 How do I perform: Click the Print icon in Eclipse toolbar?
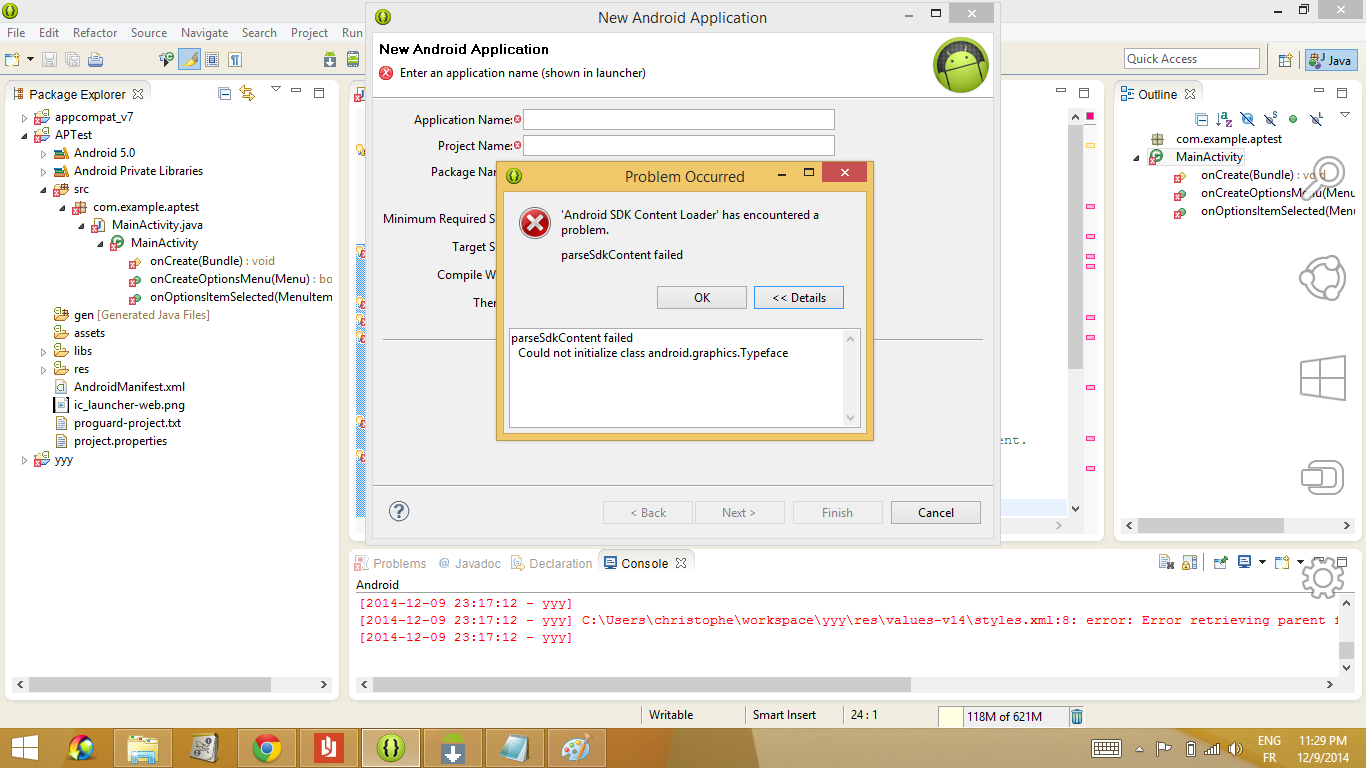click(x=95, y=60)
